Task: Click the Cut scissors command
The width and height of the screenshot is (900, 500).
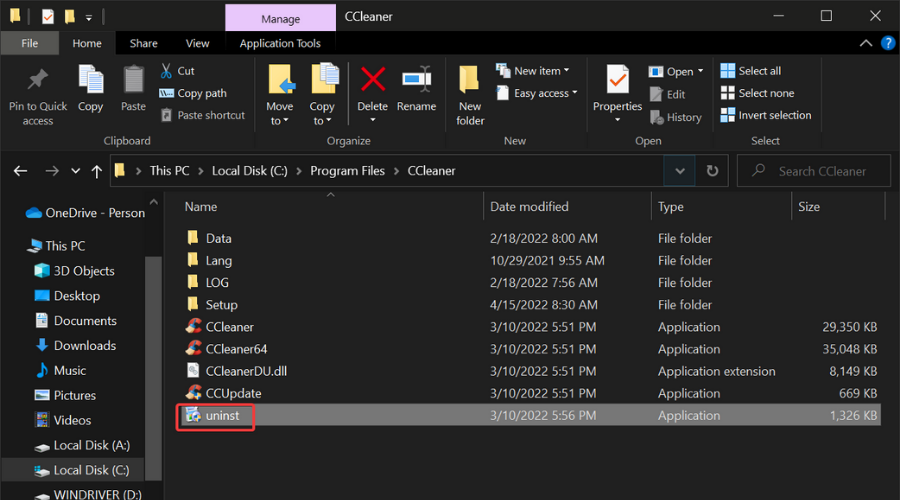Action: point(178,71)
